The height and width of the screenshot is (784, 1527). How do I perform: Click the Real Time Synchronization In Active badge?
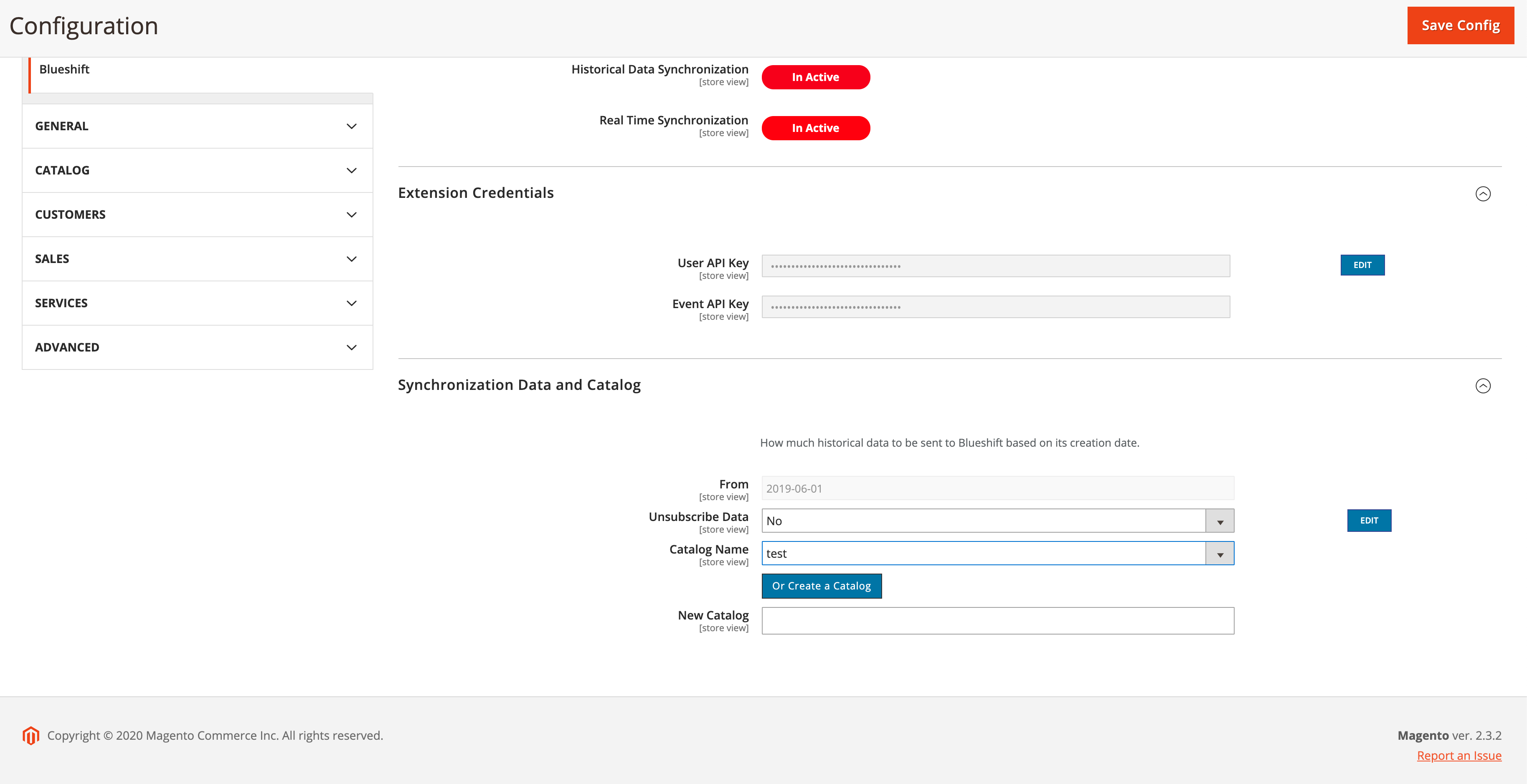click(816, 128)
